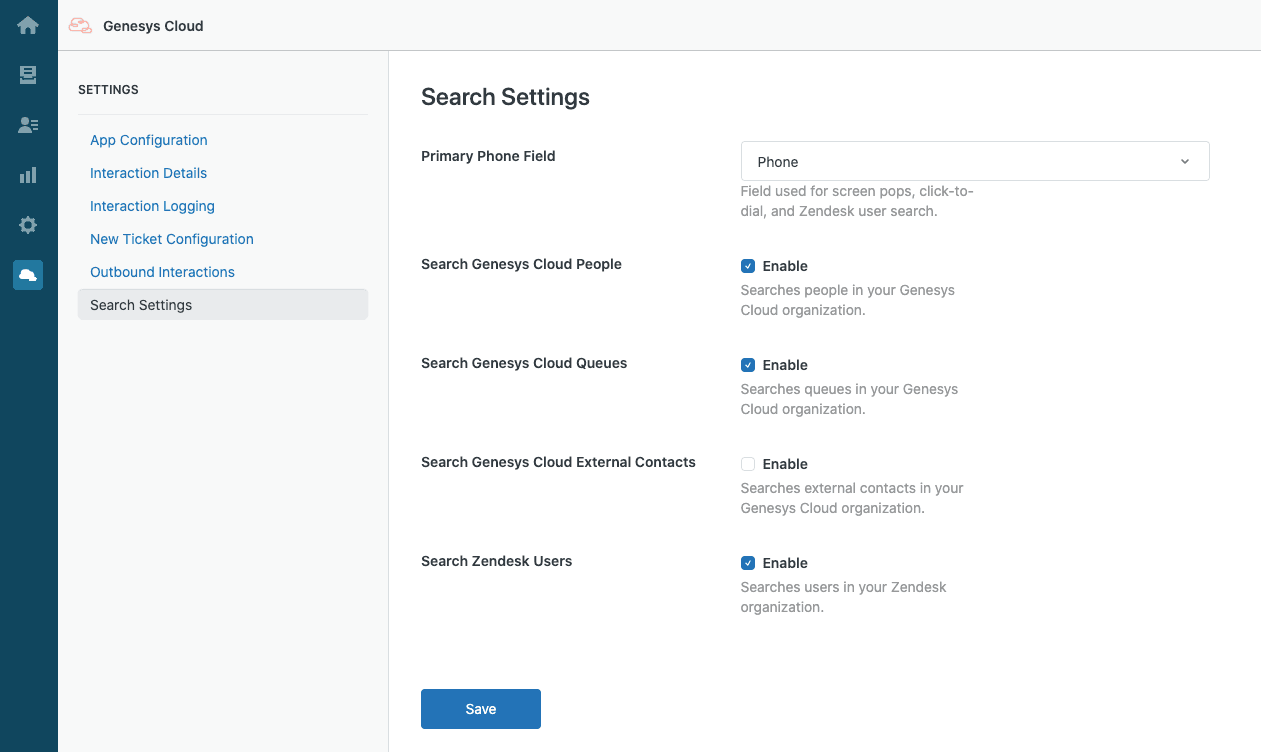Select the Views icon in the left sidebar
Screen dimensions: 1261x752
coord(27,75)
